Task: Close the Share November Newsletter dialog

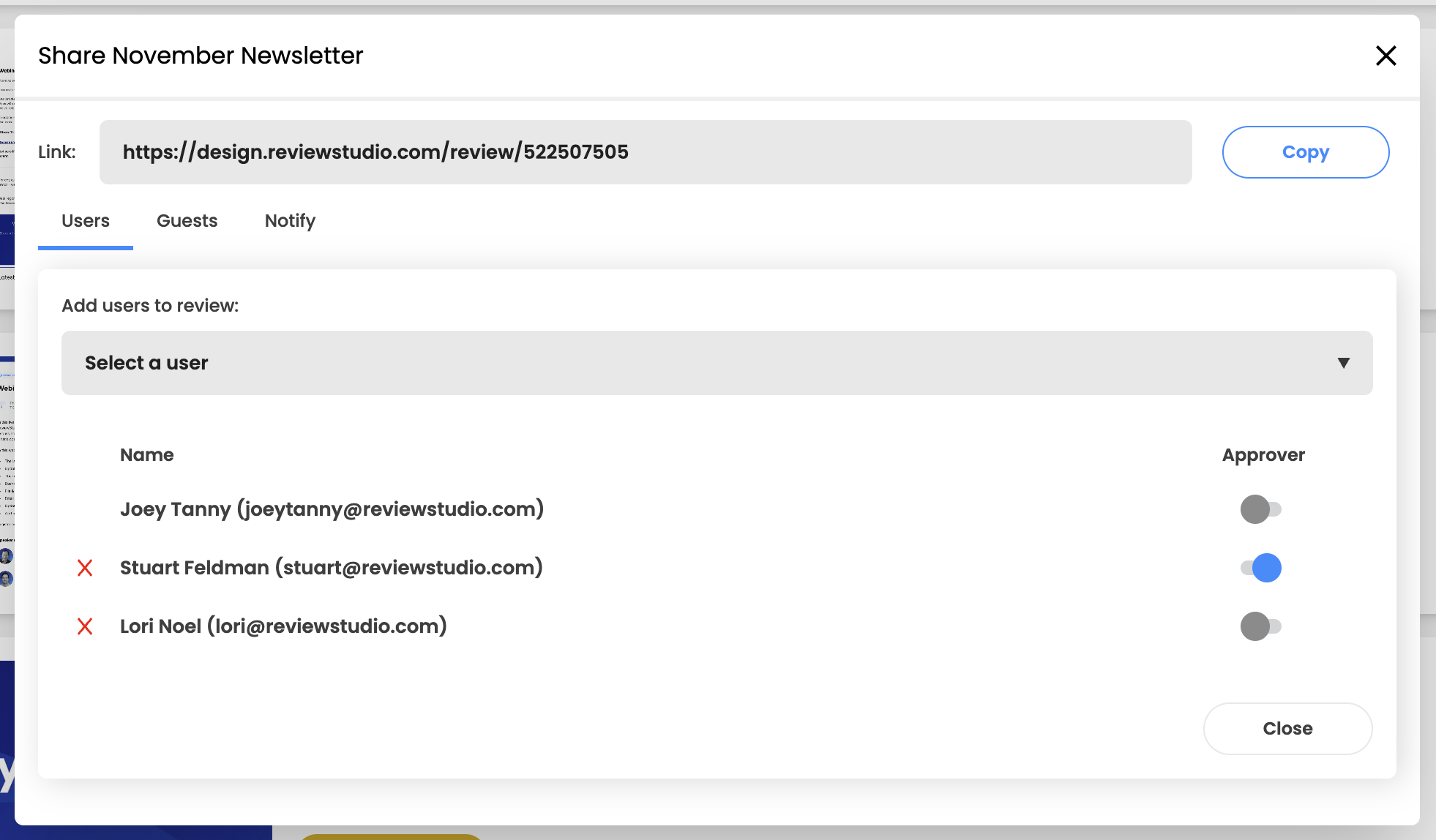Action: (1385, 56)
